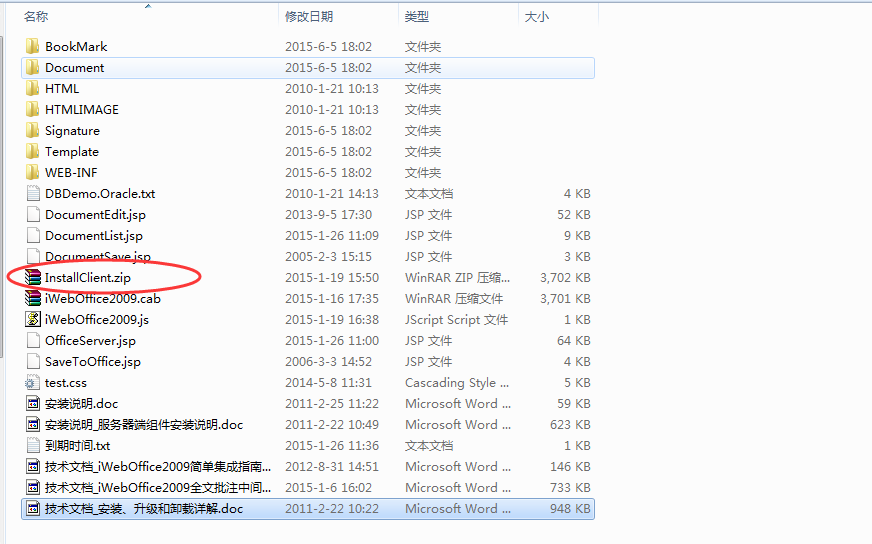Select the file name InstallClient.zip
Viewport: 872px width, 544px height.
pyautogui.click(x=88, y=278)
